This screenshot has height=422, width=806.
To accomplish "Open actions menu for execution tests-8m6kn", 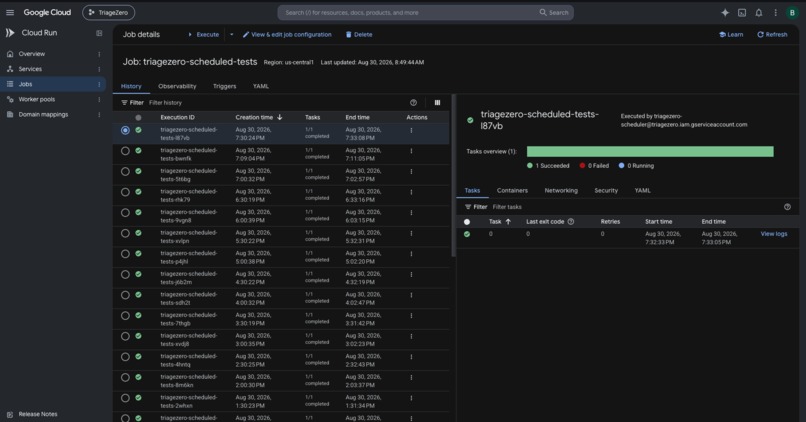I will 411,377.
